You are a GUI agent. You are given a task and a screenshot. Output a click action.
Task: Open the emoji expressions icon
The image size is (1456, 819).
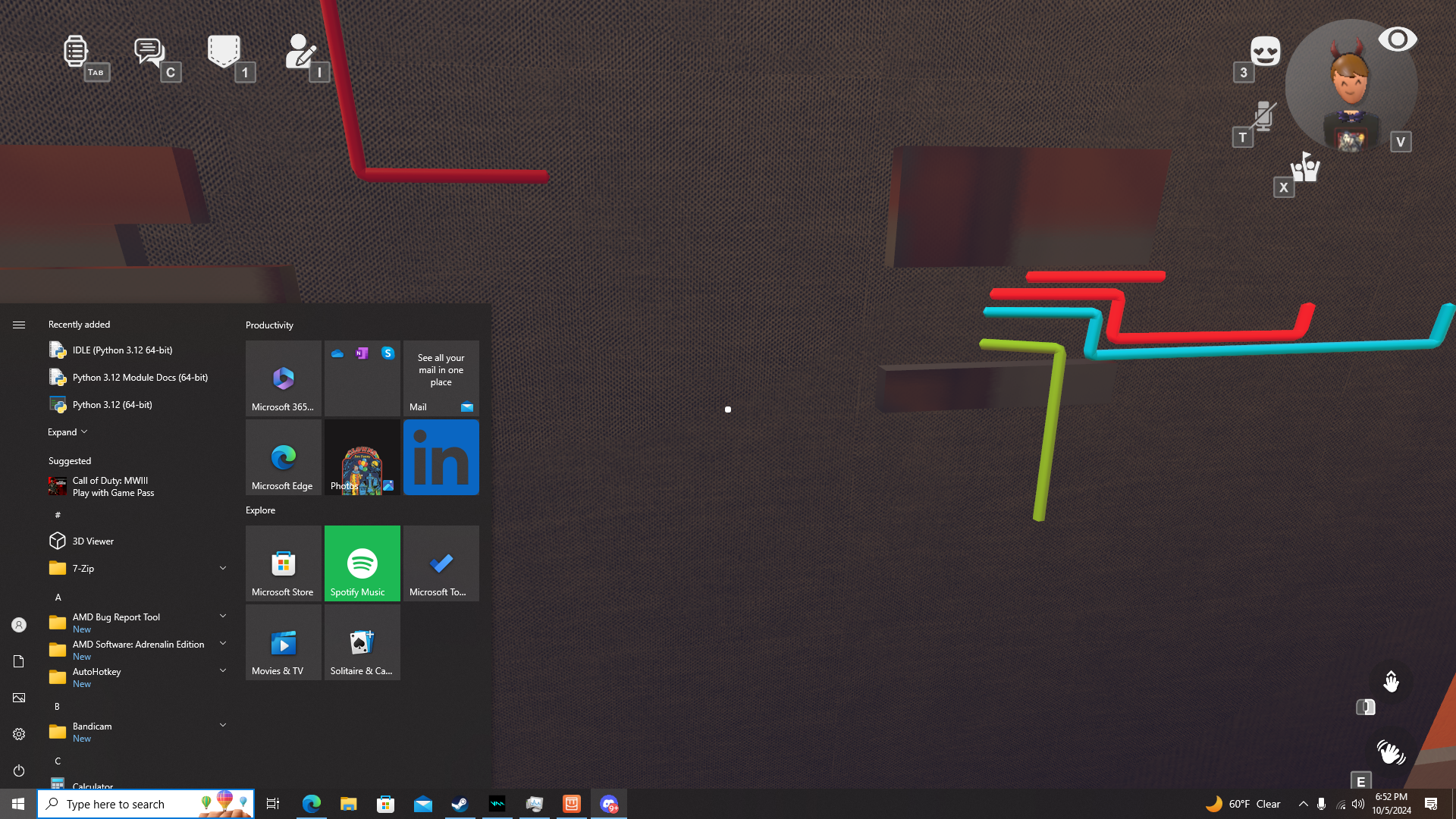1265,52
